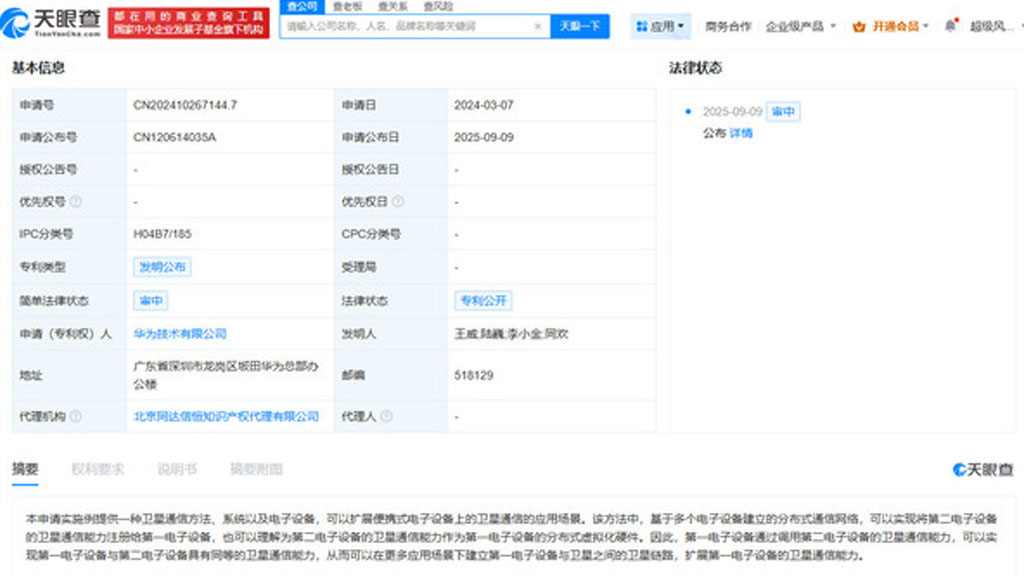Click the 天眼一下 search button
Viewport: 1024px width, 576px height.
coord(579,26)
